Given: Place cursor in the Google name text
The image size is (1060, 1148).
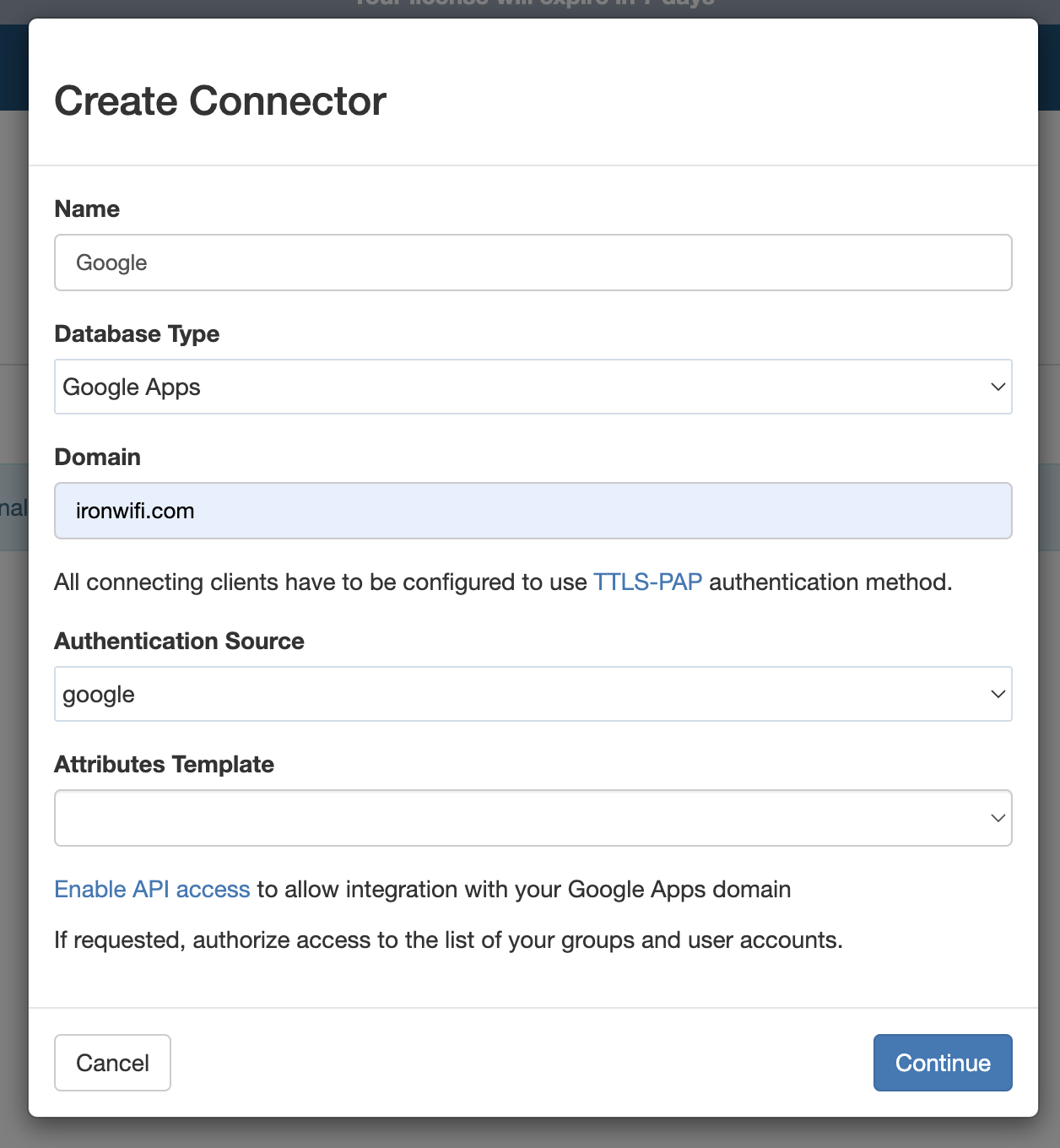Looking at the screenshot, I should [x=111, y=263].
